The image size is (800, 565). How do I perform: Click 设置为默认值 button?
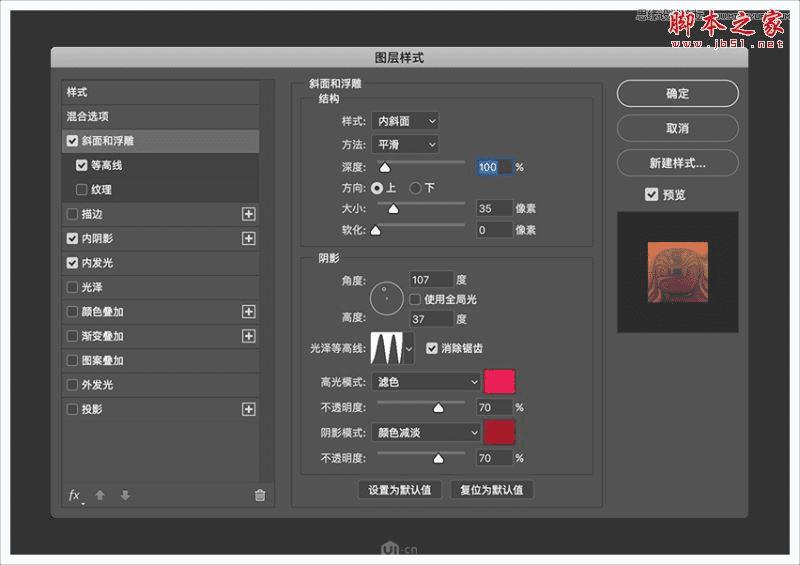[x=399, y=490]
